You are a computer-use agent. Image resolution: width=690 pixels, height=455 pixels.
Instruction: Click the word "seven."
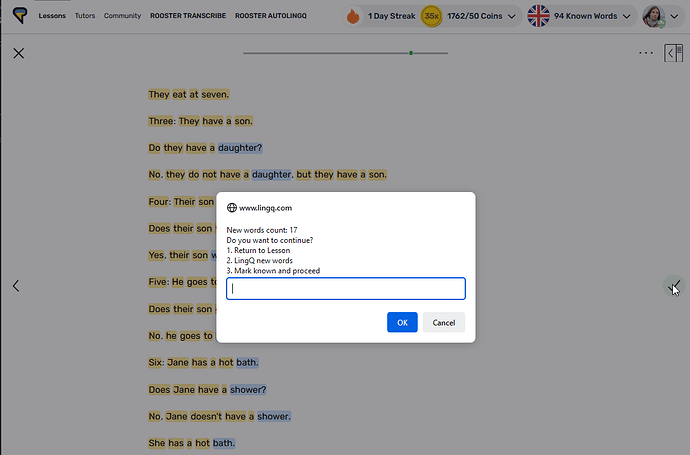(x=215, y=94)
